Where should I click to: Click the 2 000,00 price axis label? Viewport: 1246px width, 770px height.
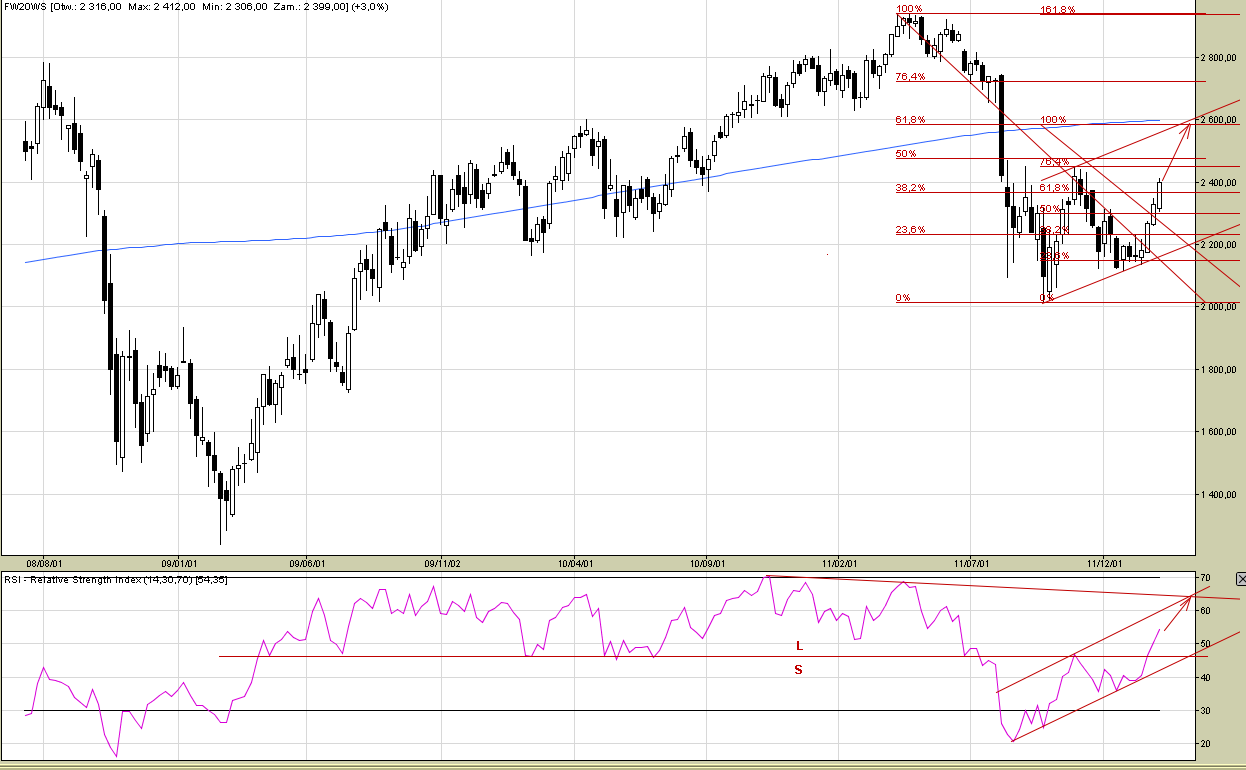point(1219,307)
